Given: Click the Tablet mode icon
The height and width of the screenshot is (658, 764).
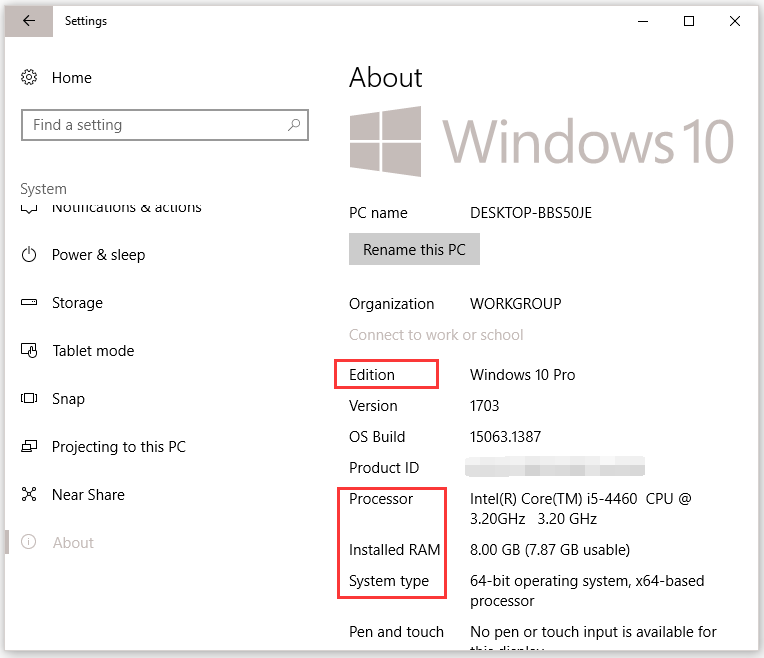Looking at the screenshot, I should point(29,350).
